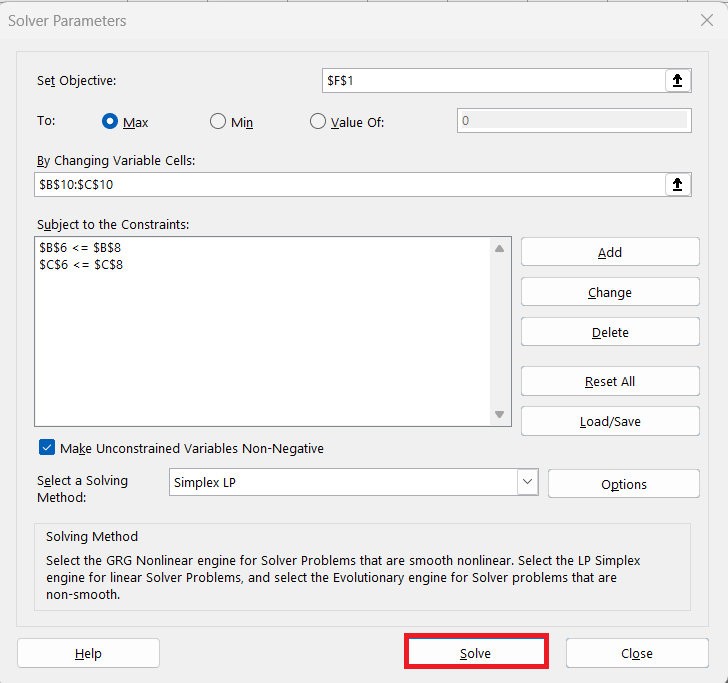
Task: Toggle Make Unconstrained Variables Non-Negative checkbox
Action: click(47, 448)
